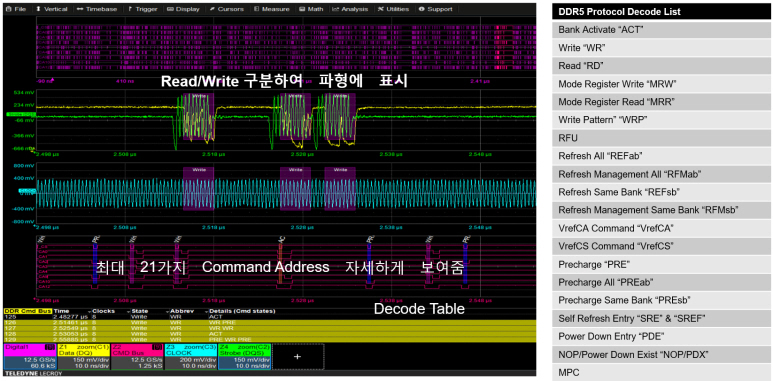Open the Utilities menu
Image resolution: width=773 pixels, height=381 pixels.
394,9
